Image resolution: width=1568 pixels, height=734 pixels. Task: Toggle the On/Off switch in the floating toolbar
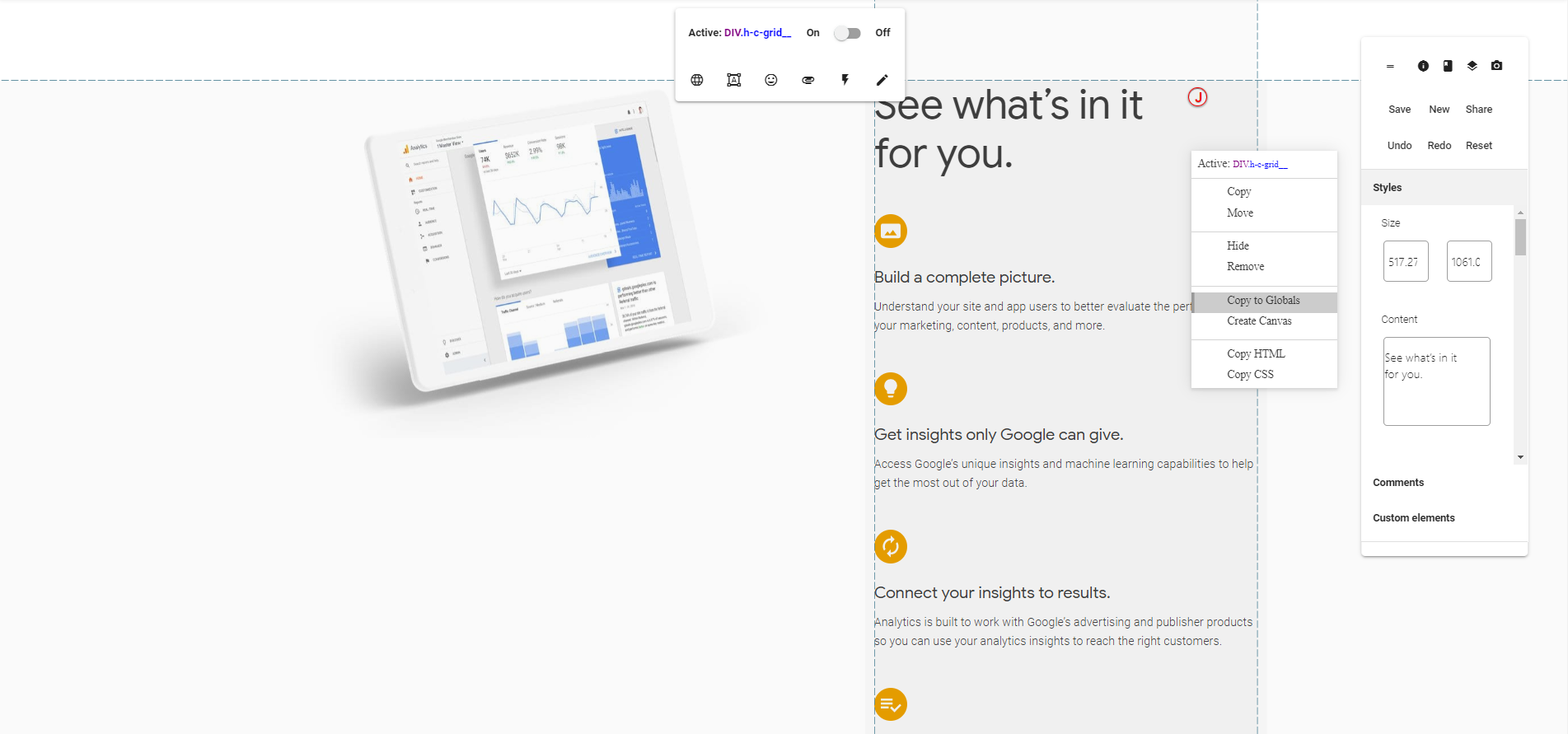(847, 33)
